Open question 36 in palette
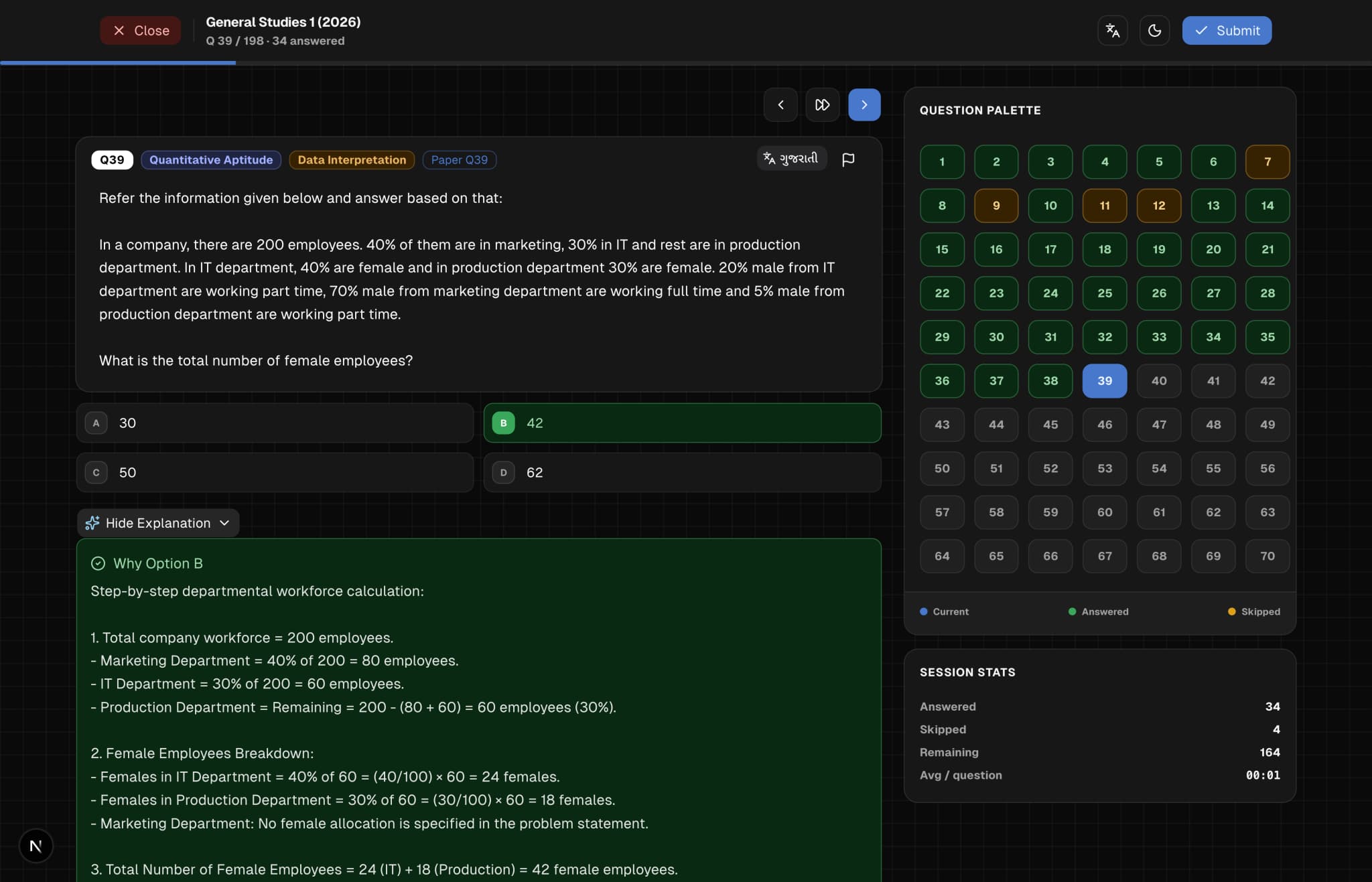This screenshot has height=882, width=1372. pyautogui.click(x=942, y=381)
